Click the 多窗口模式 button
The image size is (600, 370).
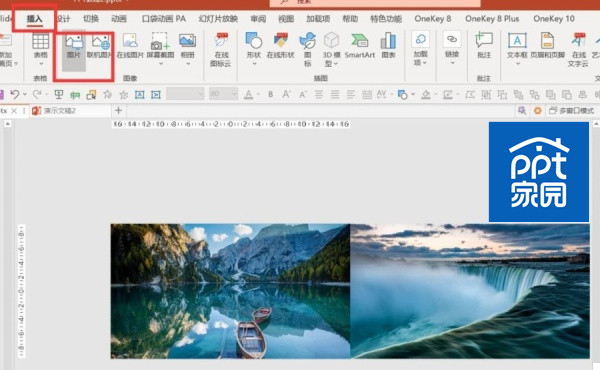tap(572, 111)
